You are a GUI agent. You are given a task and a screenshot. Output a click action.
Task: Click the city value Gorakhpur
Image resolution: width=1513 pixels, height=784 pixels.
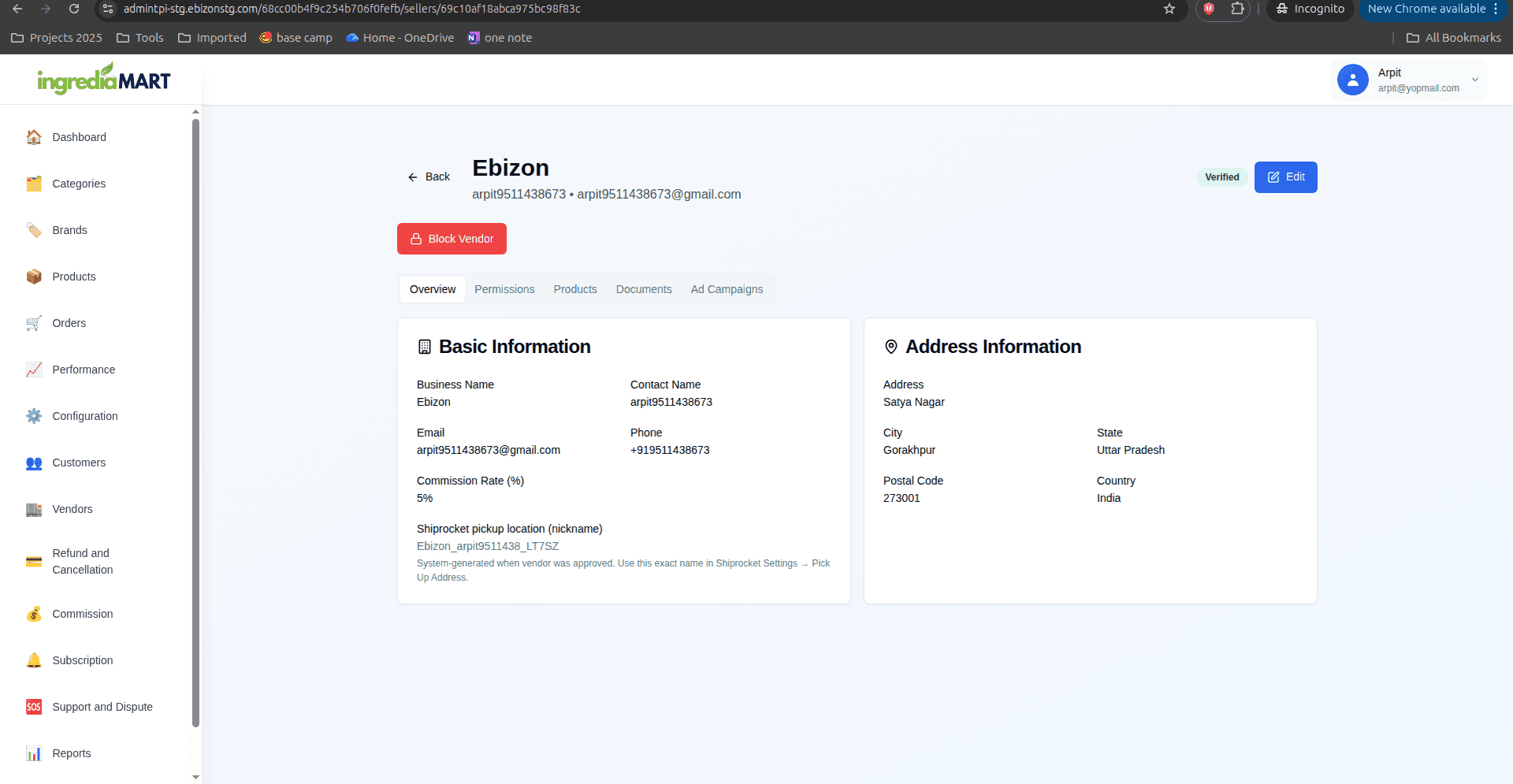909,450
